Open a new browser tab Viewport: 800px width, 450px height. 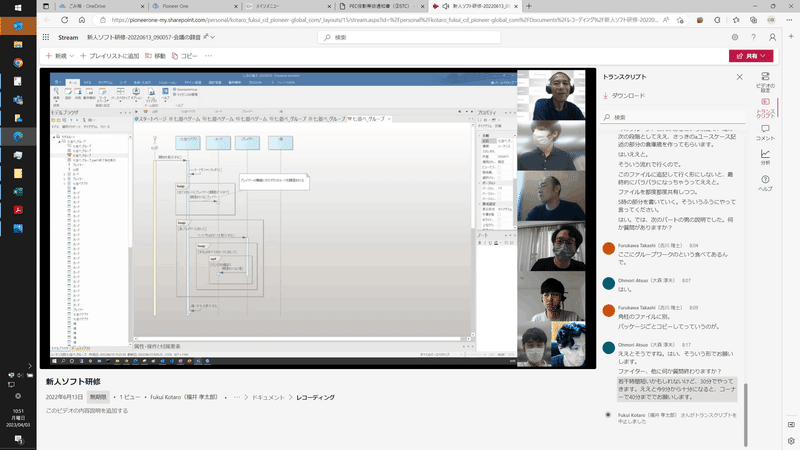pos(529,6)
